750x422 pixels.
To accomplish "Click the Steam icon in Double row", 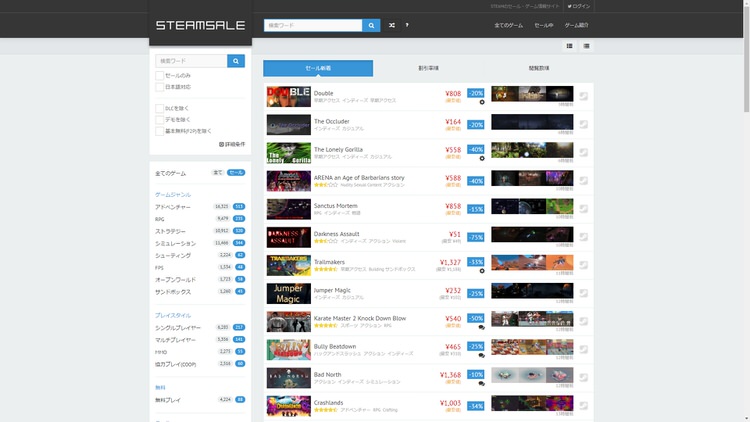I will (x=584, y=96).
